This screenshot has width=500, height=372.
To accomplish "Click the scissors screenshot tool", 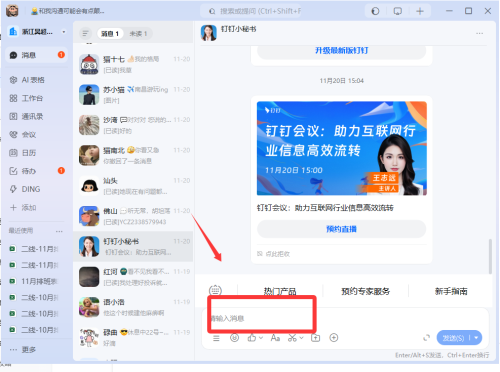I will click(292, 338).
